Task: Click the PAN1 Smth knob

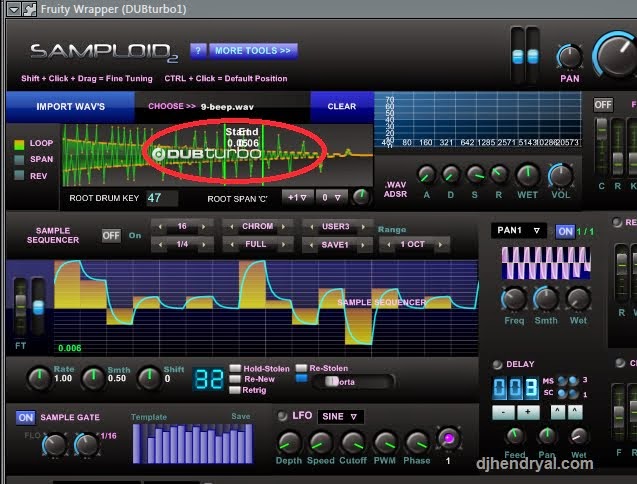Action: coord(546,299)
